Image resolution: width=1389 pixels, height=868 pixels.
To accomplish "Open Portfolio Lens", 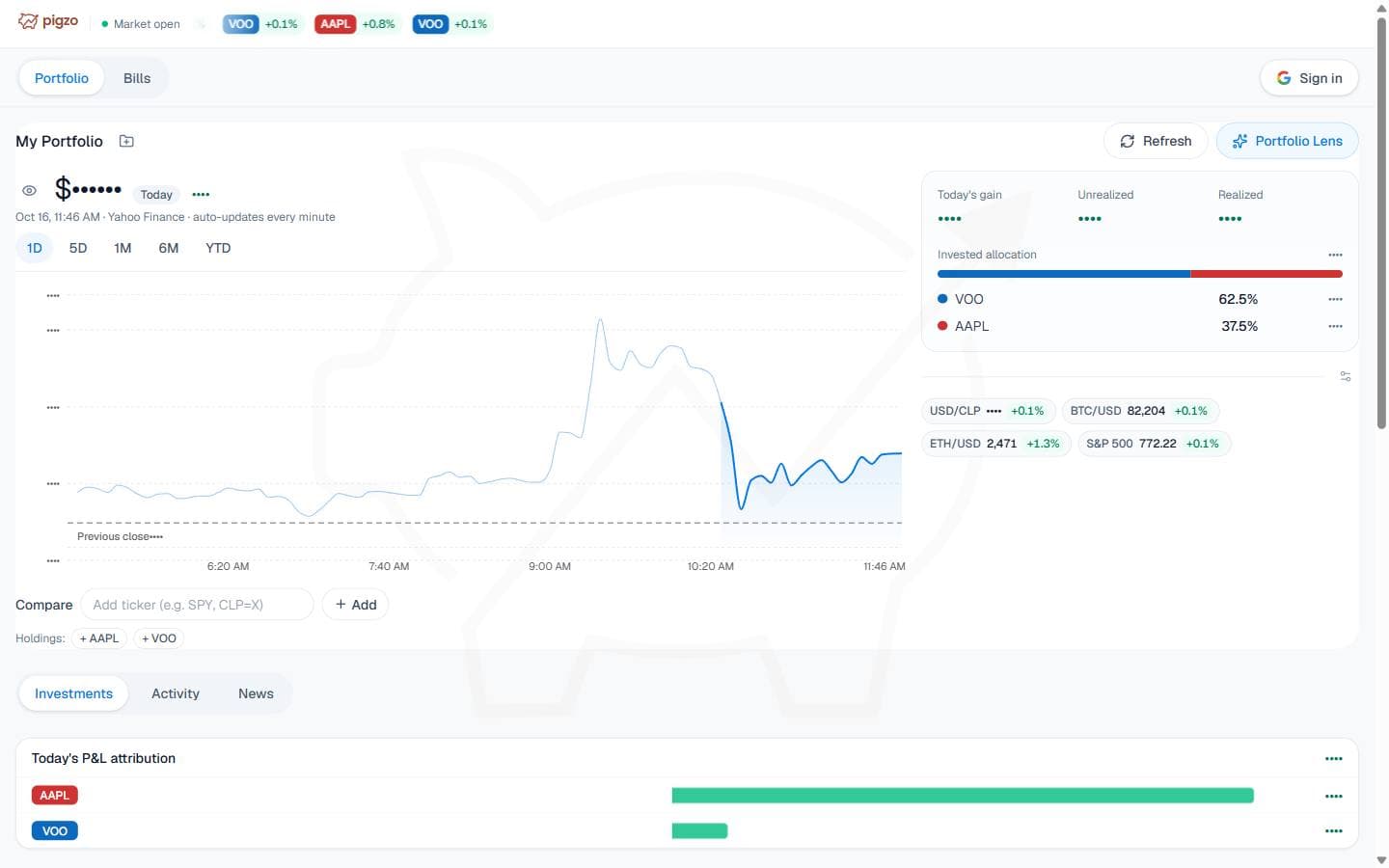I will click(1288, 141).
